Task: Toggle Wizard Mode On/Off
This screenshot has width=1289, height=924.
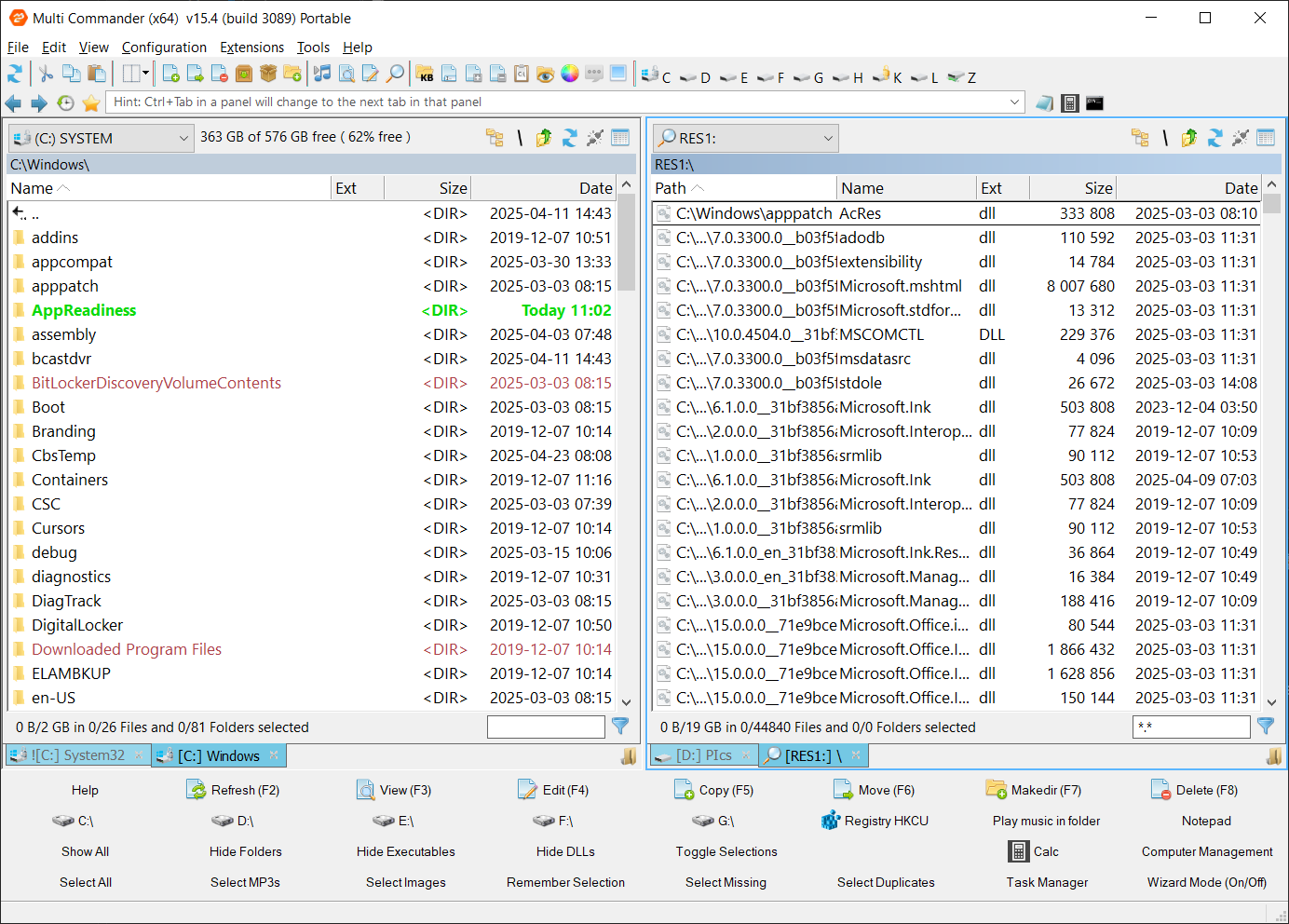Action: 1206,882
